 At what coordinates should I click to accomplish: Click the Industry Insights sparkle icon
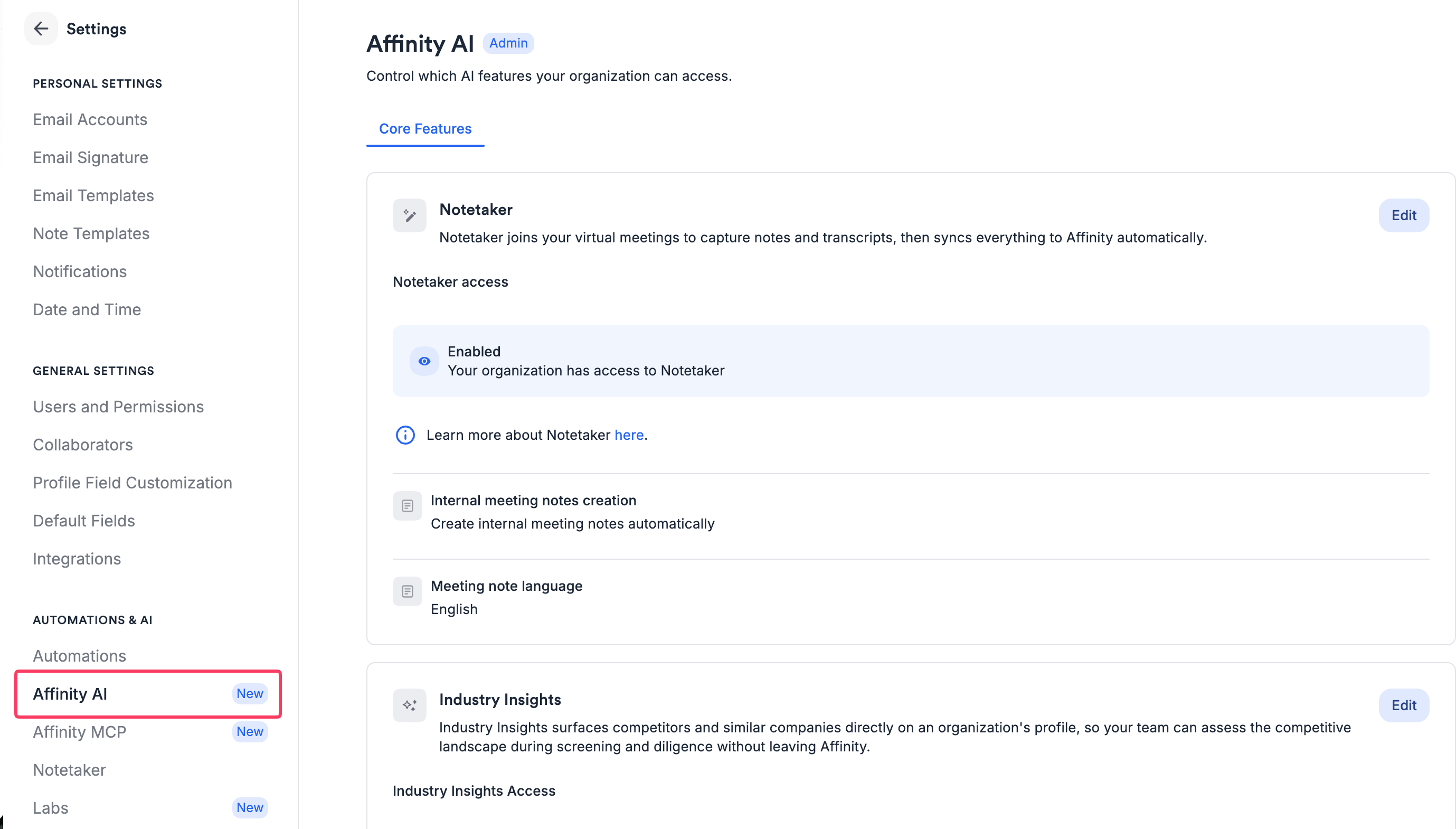409,705
